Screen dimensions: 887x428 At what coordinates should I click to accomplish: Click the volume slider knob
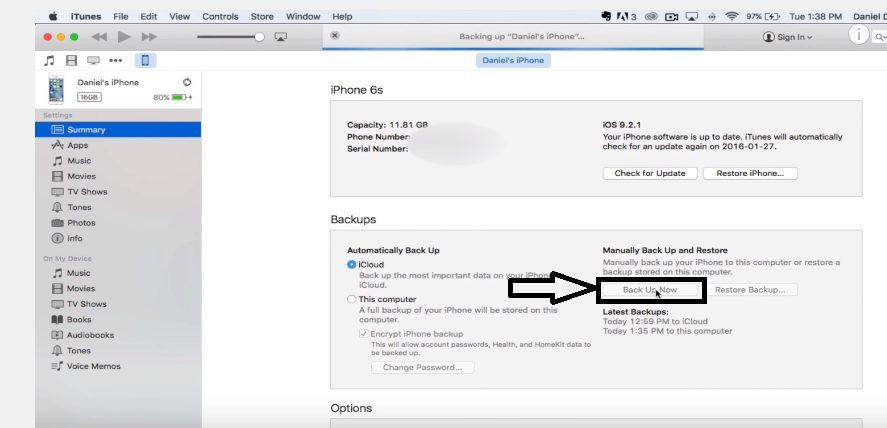(x=259, y=37)
